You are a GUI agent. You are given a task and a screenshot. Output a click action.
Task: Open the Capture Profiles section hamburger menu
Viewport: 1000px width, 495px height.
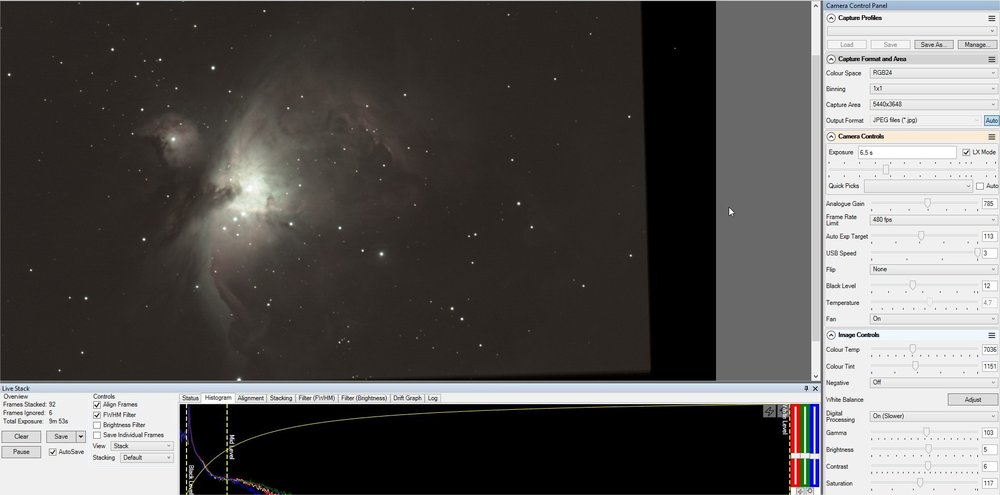coord(992,18)
